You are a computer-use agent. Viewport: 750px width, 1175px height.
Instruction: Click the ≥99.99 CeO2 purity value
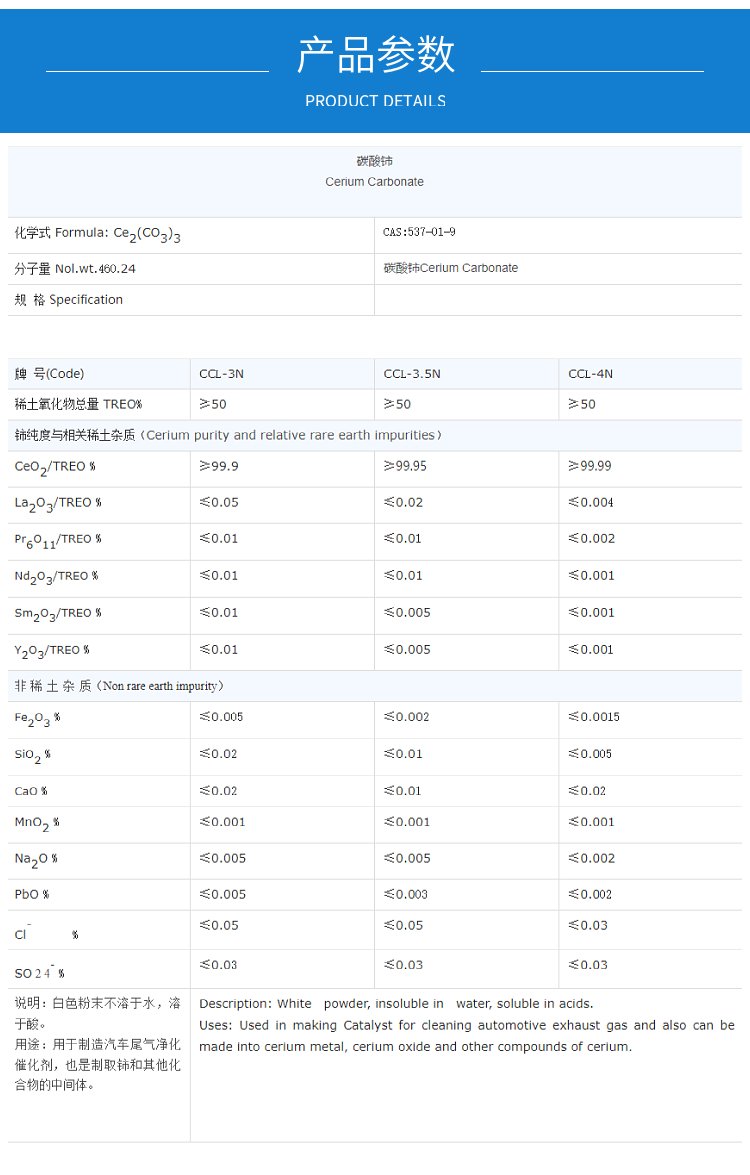click(x=589, y=466)
